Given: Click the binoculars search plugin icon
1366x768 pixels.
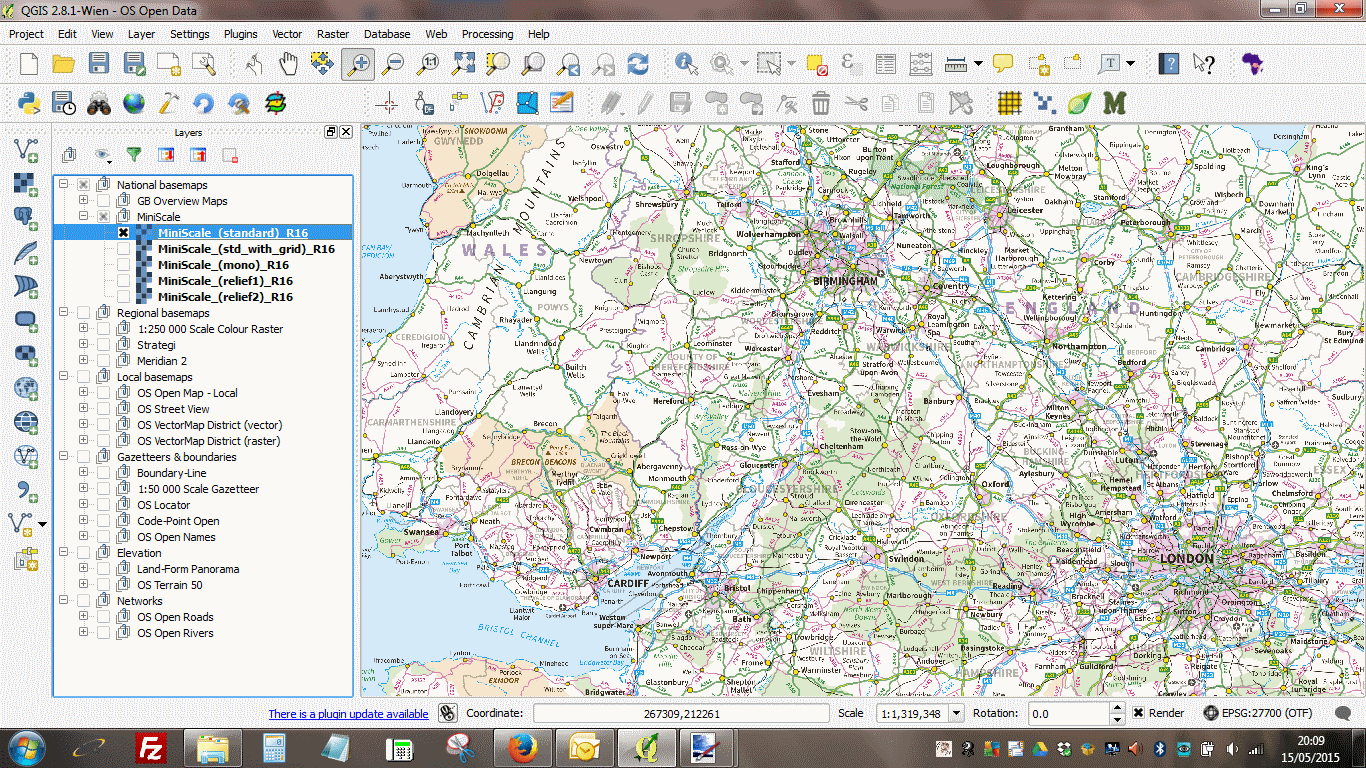Looking at the screenshot, I should (99, 102).
